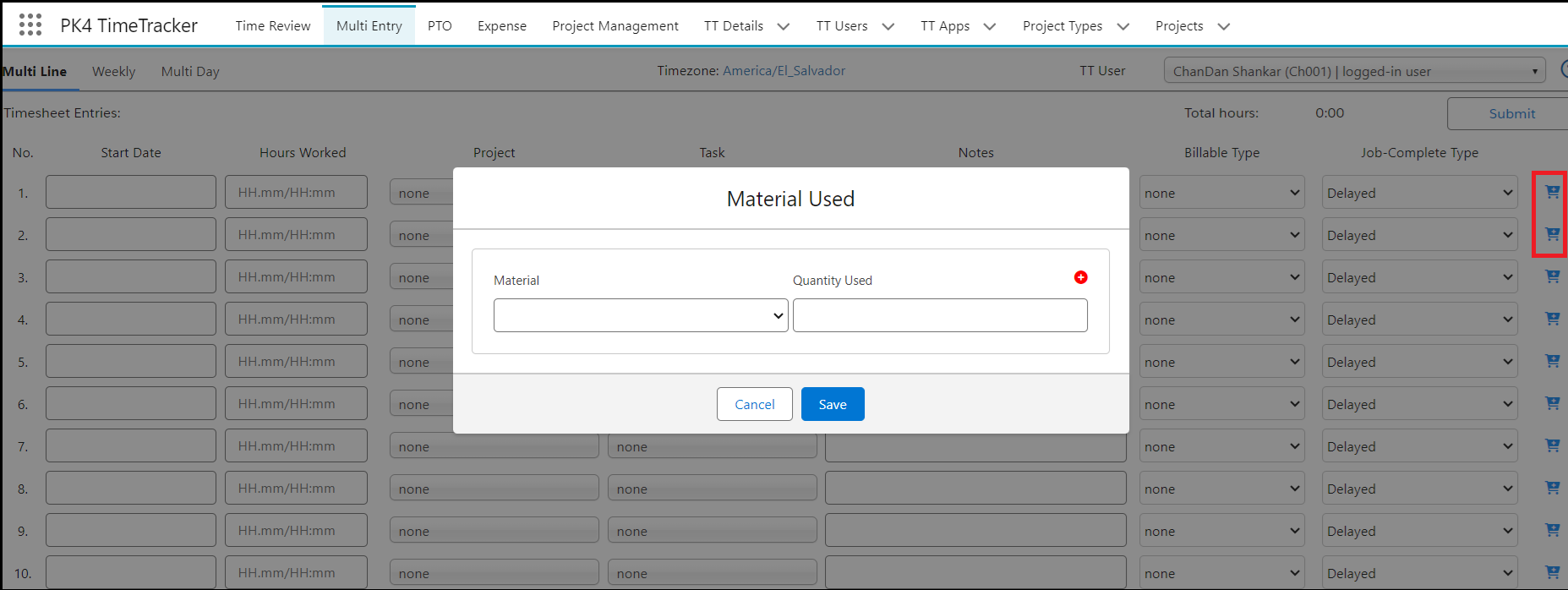Click the cart icon in row 5
The width and height of the screenshot is (1568, 590).
[1552, 361]
